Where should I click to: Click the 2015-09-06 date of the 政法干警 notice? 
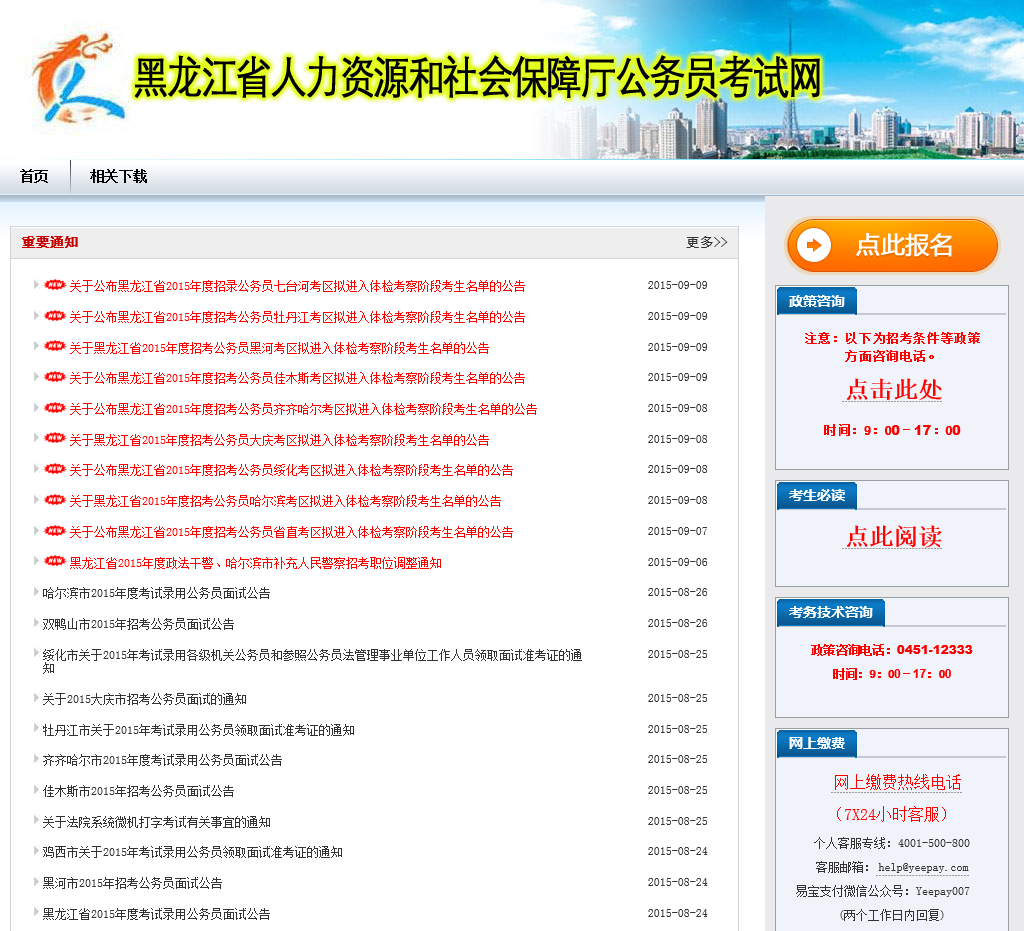[677, 562]
